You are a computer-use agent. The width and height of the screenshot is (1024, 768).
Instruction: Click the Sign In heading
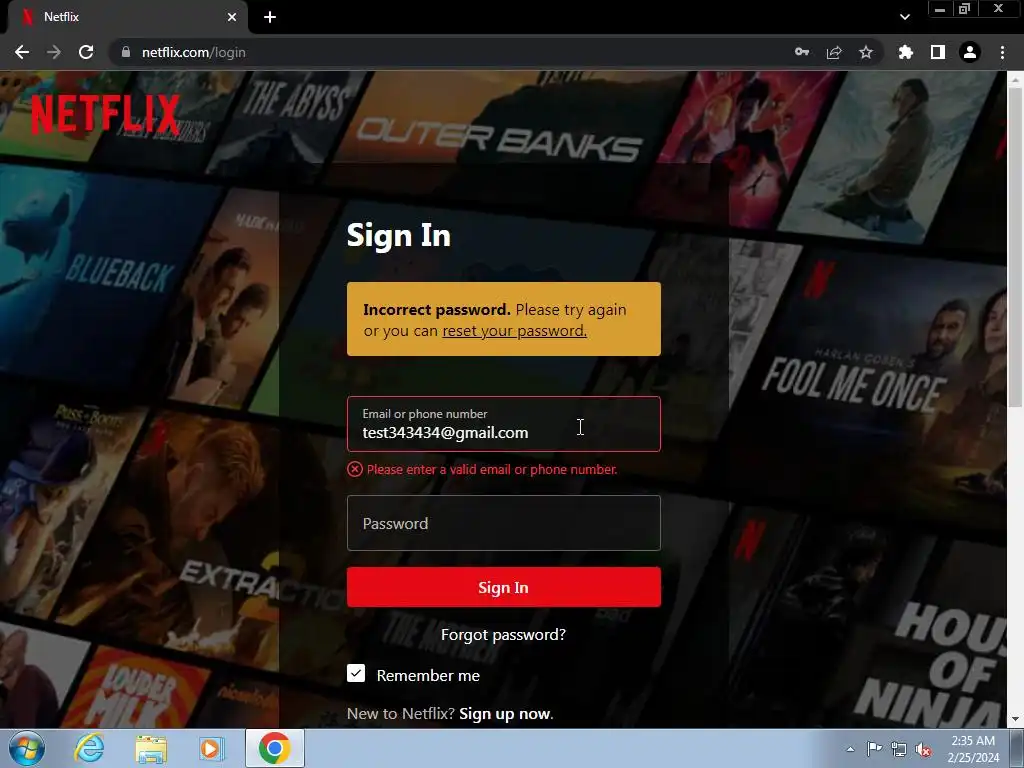click(398, 235)
